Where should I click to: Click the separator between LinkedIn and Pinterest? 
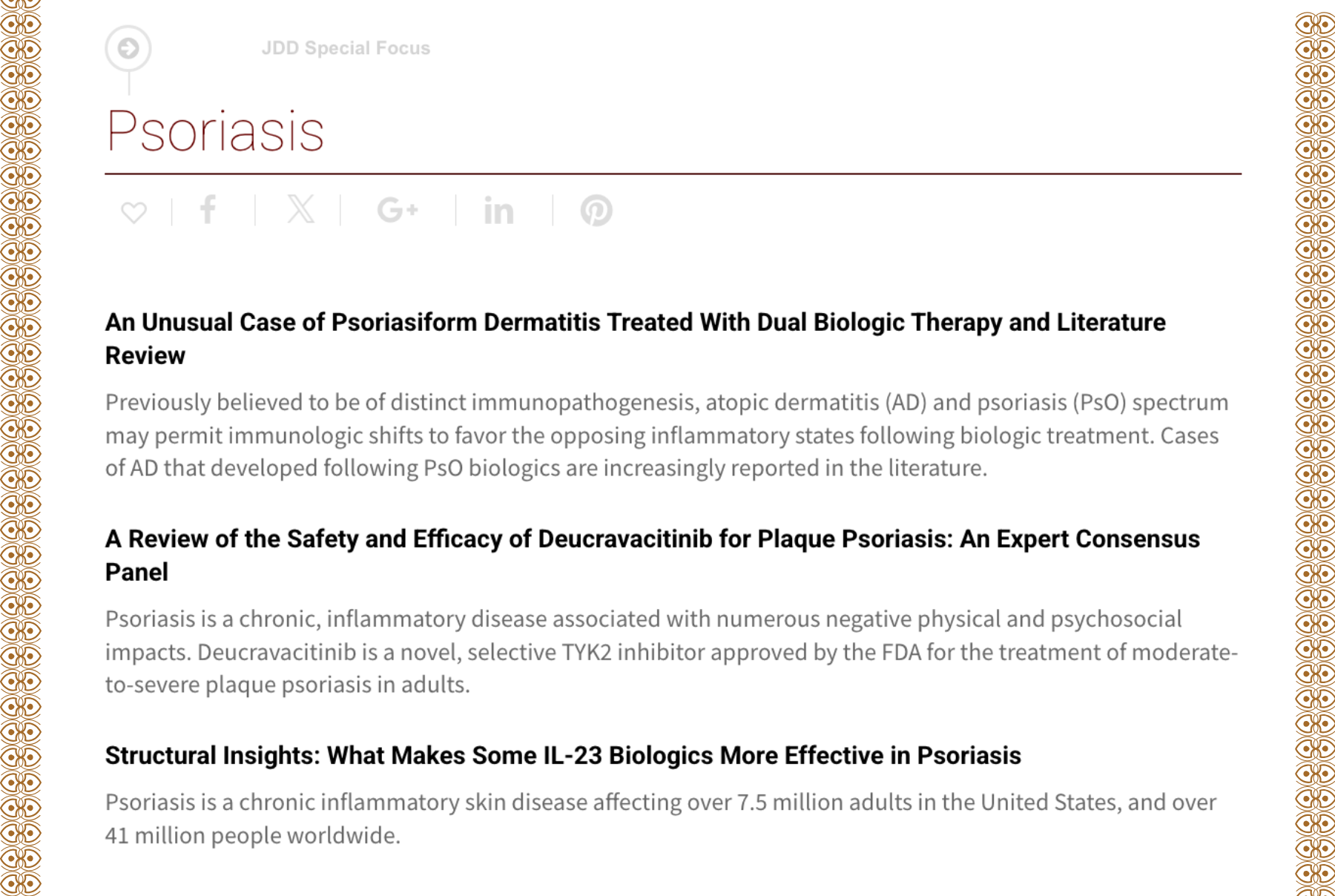click(x=553, y=211)
